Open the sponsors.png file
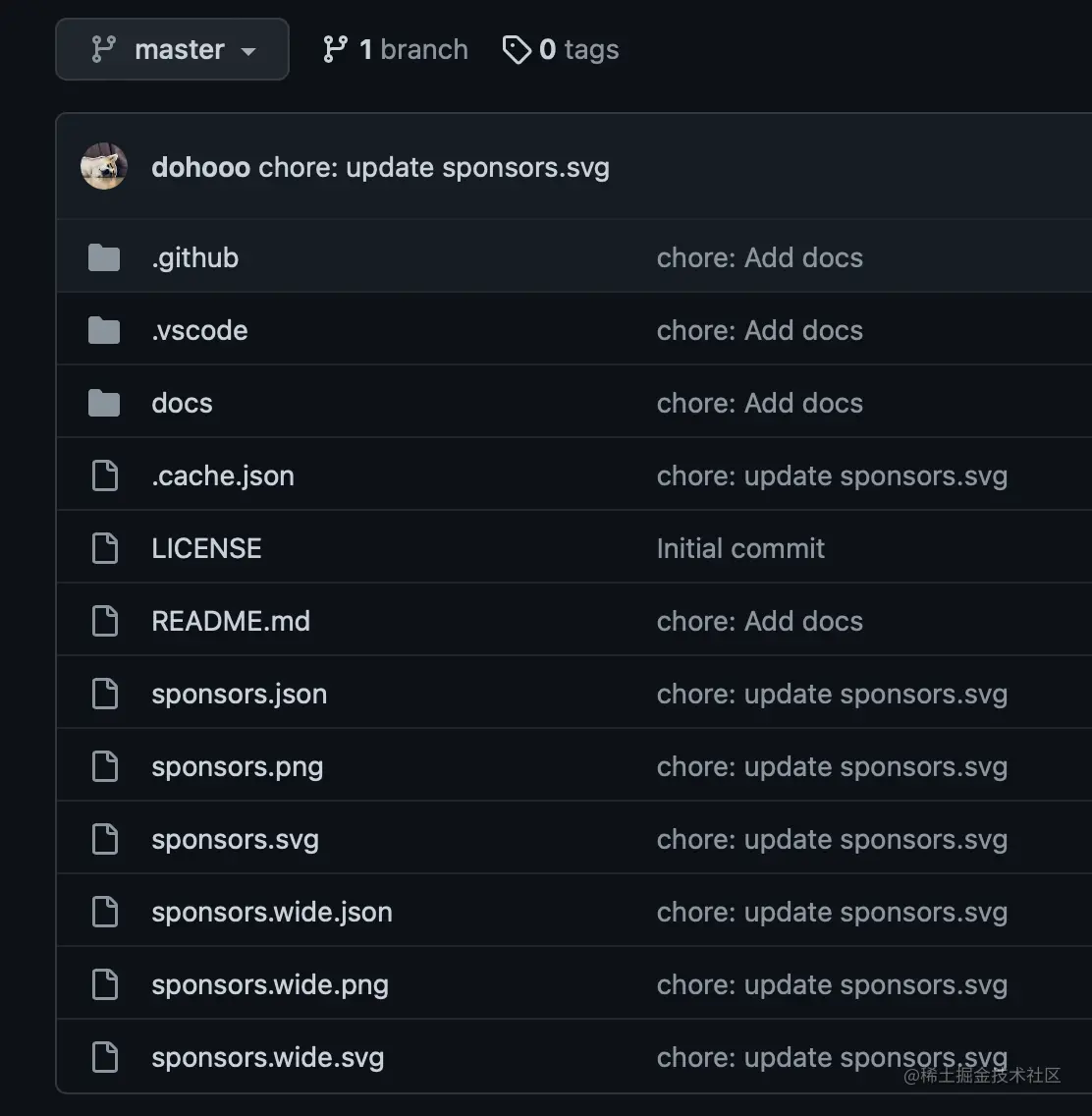 click(x=237, y=767)
